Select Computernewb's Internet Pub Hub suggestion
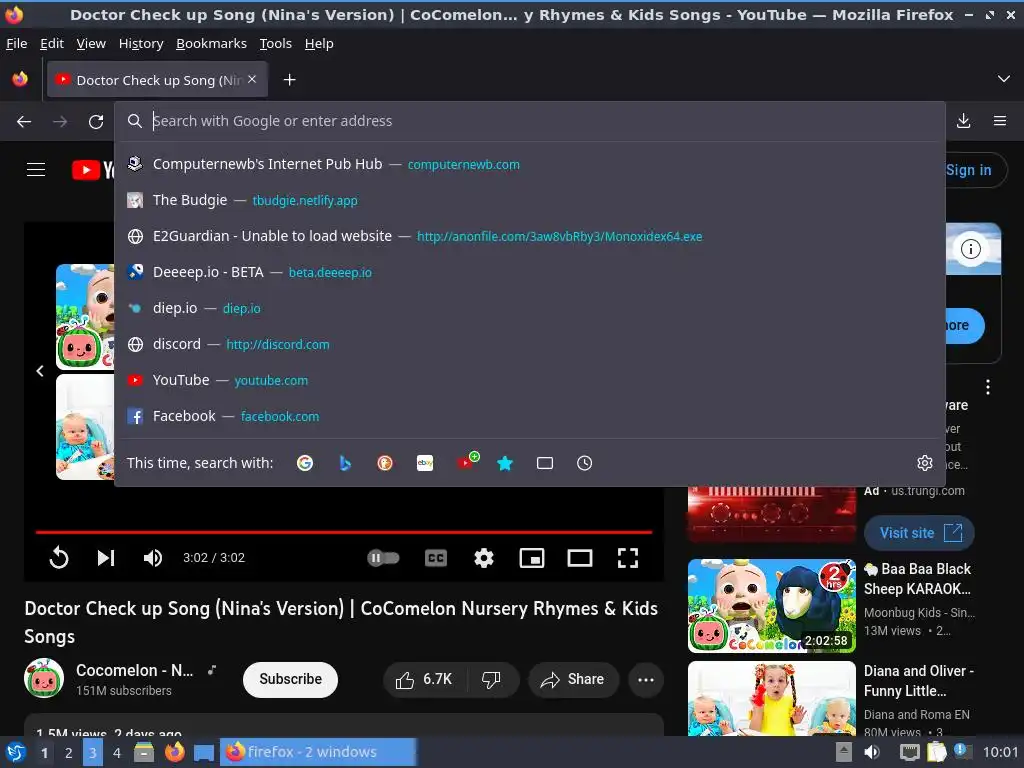Screen dimensions: 1024x768 tap(530, 164)
